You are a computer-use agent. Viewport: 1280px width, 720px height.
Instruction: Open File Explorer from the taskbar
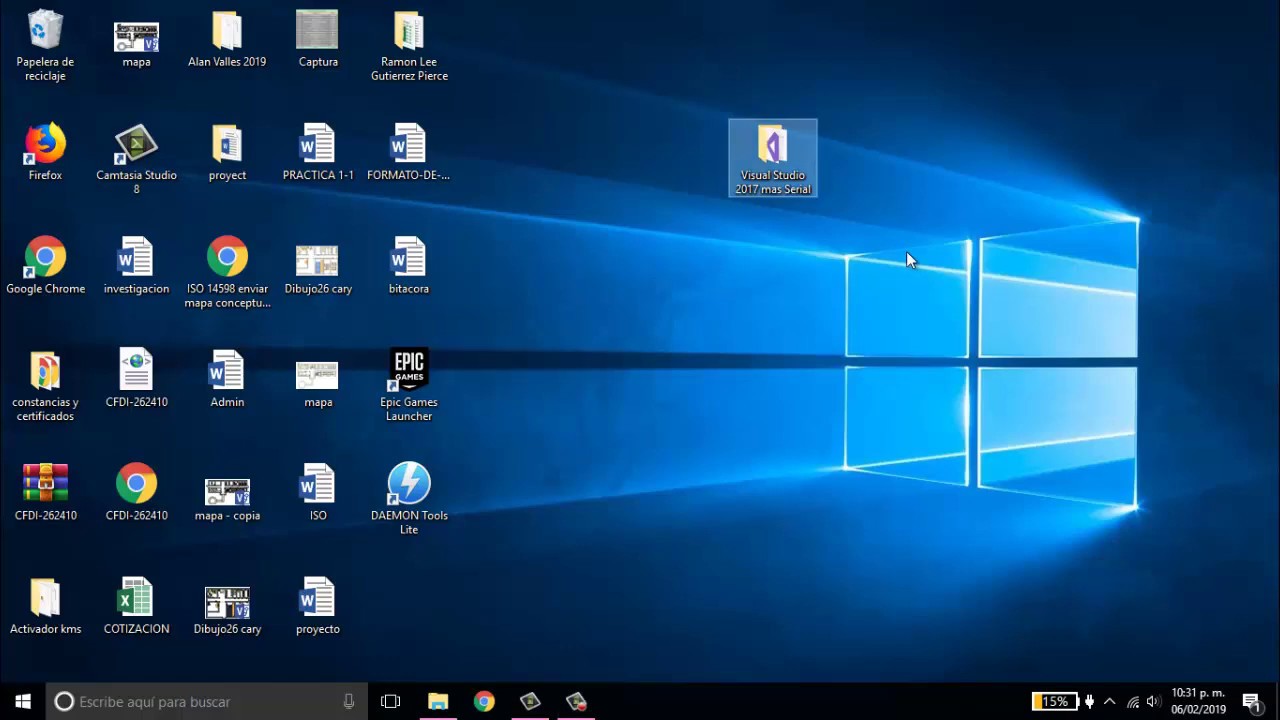(438, 701)
